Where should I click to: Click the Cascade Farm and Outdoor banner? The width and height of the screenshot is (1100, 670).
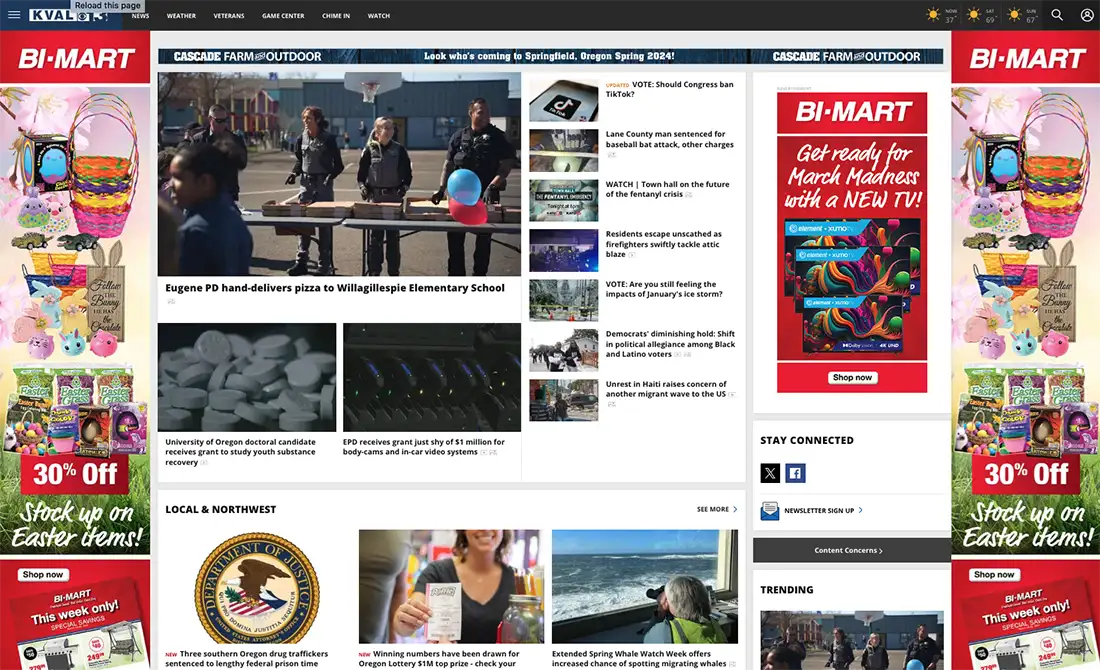click(x=550, y=56)
